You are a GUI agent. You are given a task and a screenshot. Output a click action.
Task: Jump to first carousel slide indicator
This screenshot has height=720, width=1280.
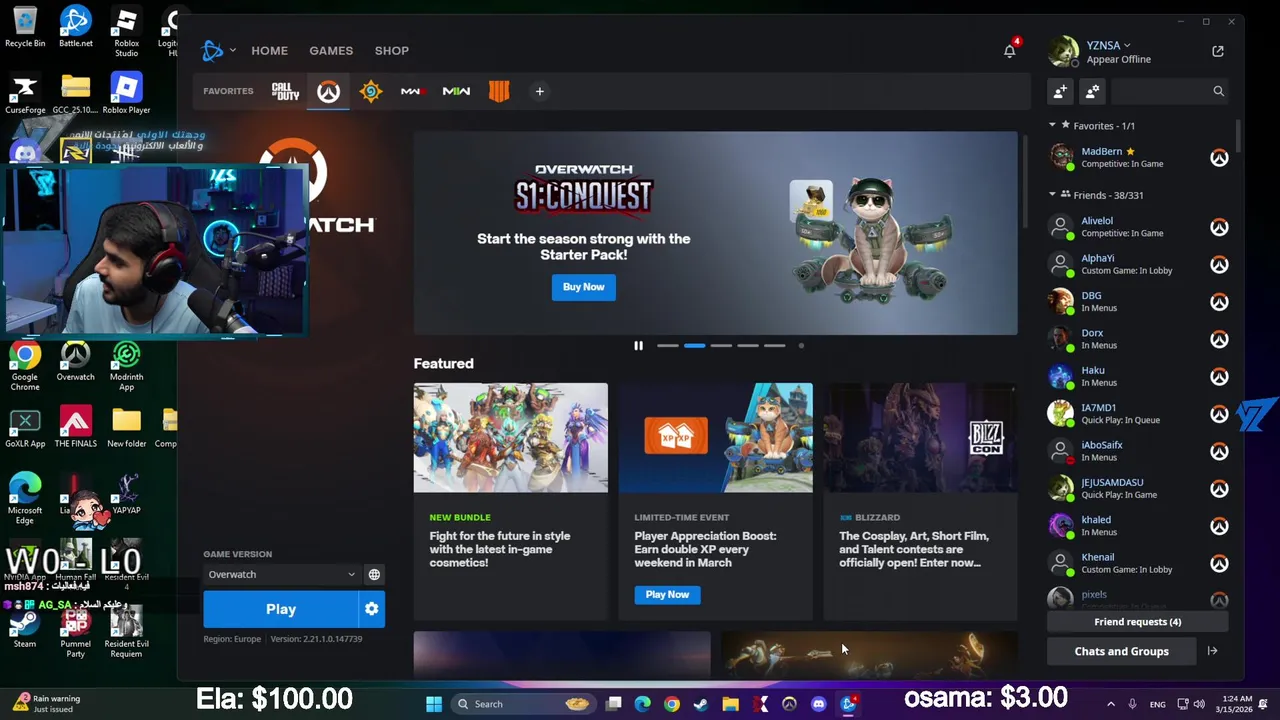click(668, 345)
